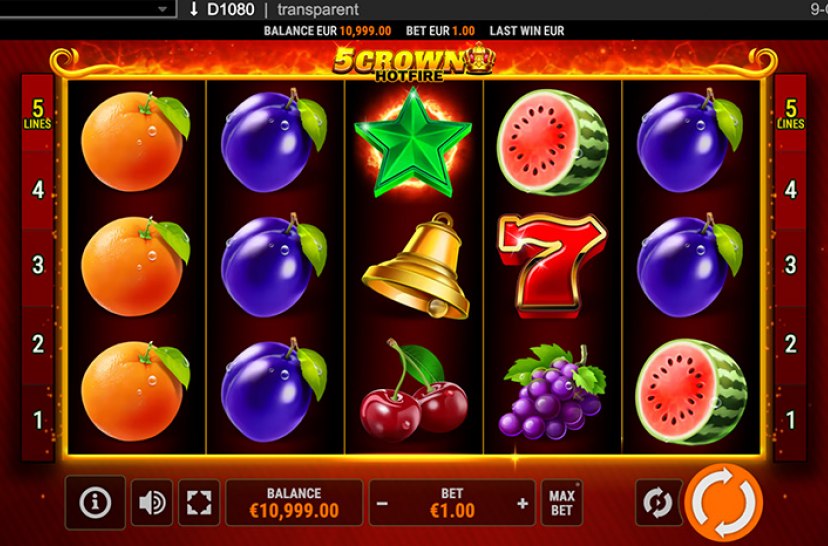Click the down arrow next to D1080
The height and width of the screenshot is (546, 828).
(x=194, y=9)
